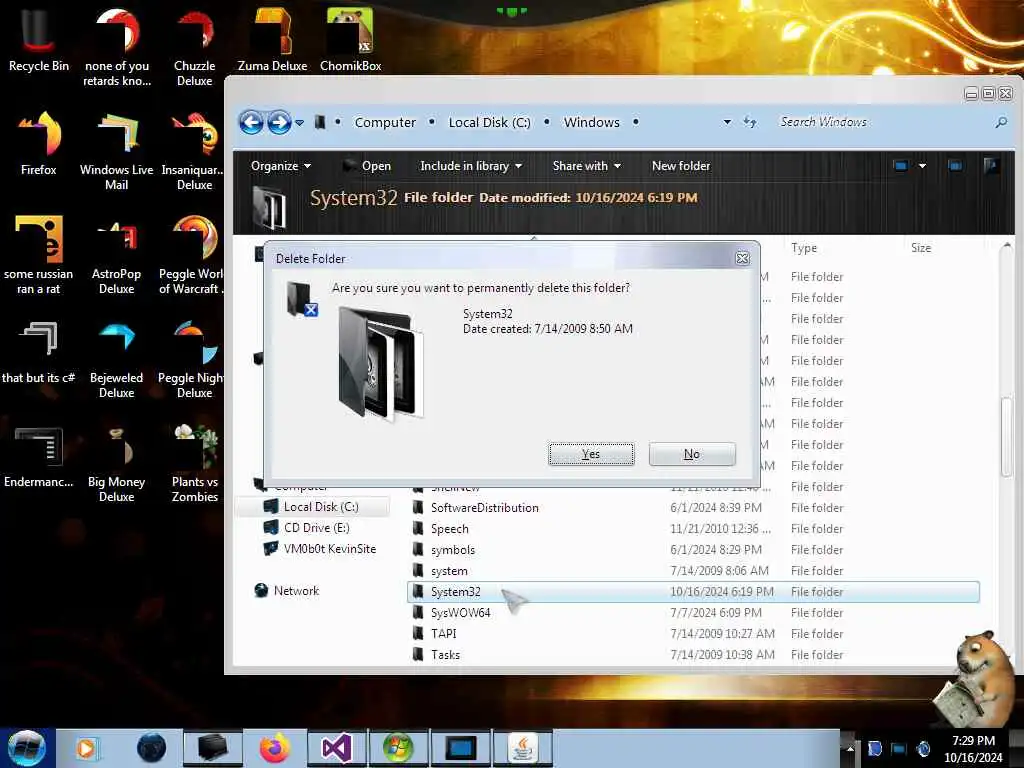1024x768 pixels.
Task: Show the preview pane icon
Action: (x=955, y=166)
